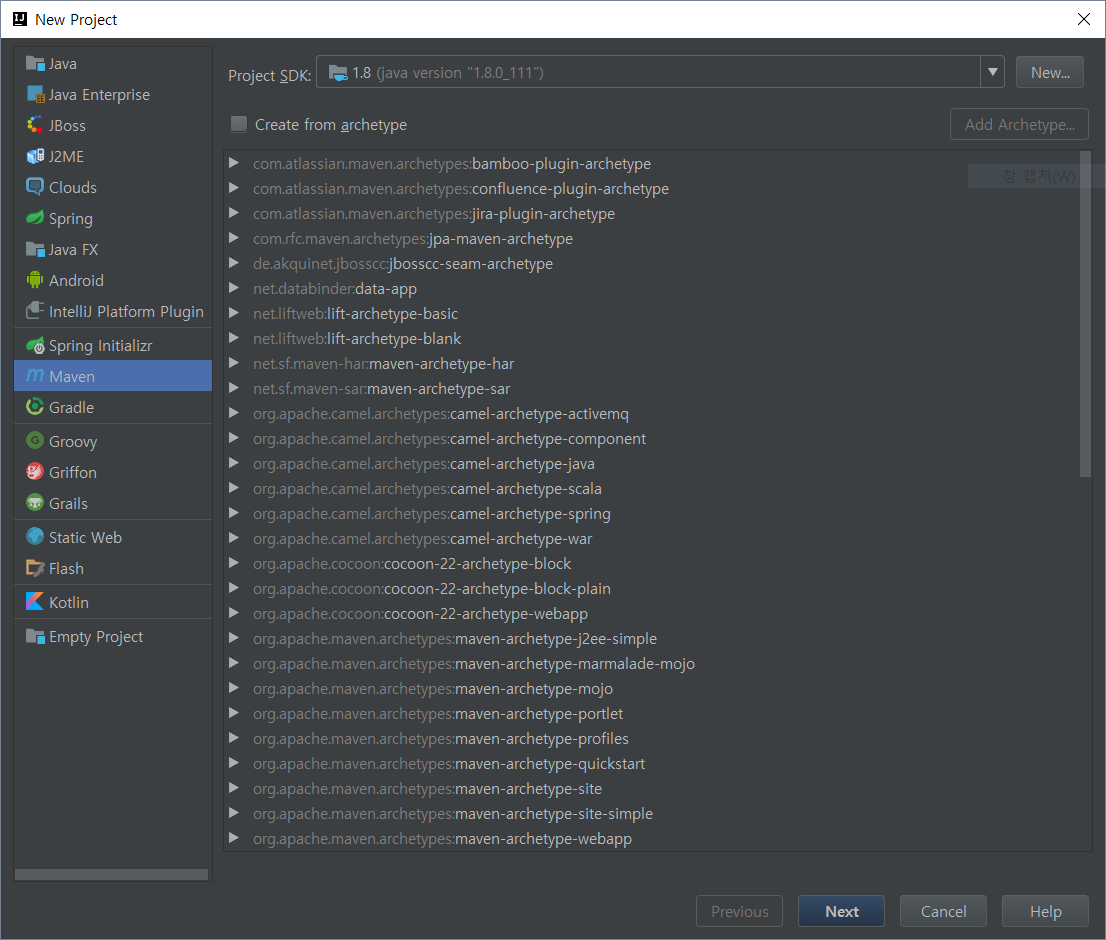This screenshot has height=940, width=1106.
Task: Click the sidebar horizontal scrollbar
Action: pyautogui.click(x=111, y=874)
